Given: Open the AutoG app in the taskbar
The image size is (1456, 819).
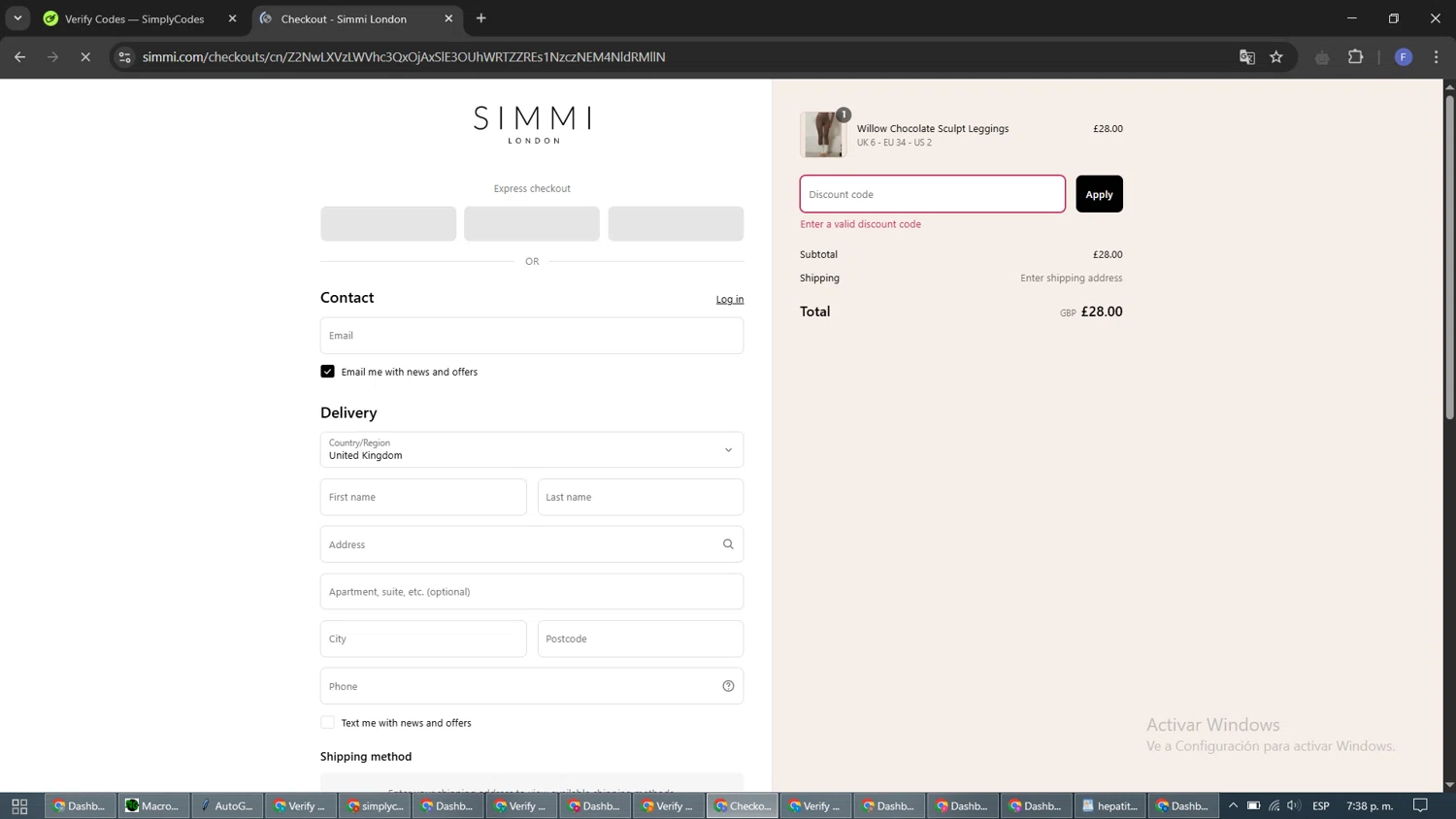Looking at the screenshot, I should [228, 806].
